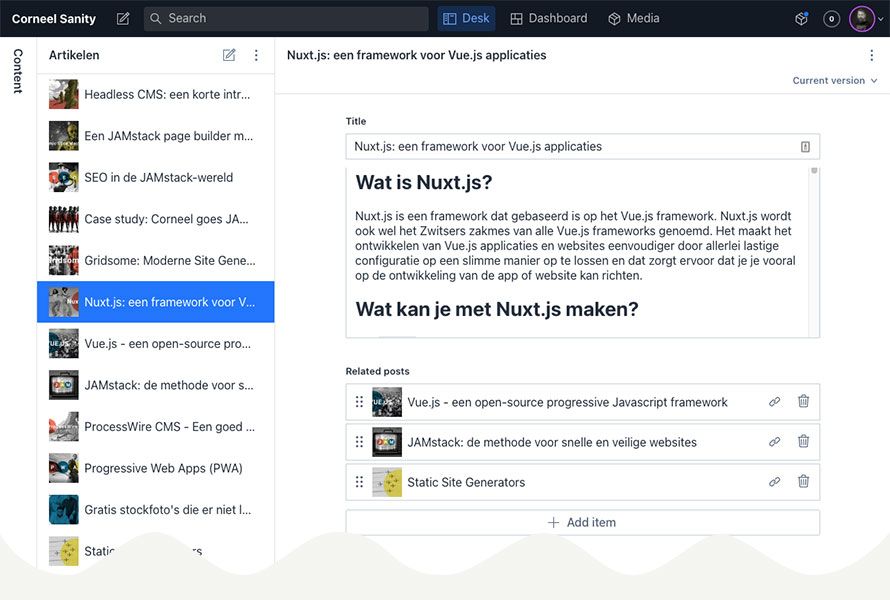Screen dimensions: 890x600
Task: Select Progressive Web Apps (PWA) article
Action: coord(156,467)
